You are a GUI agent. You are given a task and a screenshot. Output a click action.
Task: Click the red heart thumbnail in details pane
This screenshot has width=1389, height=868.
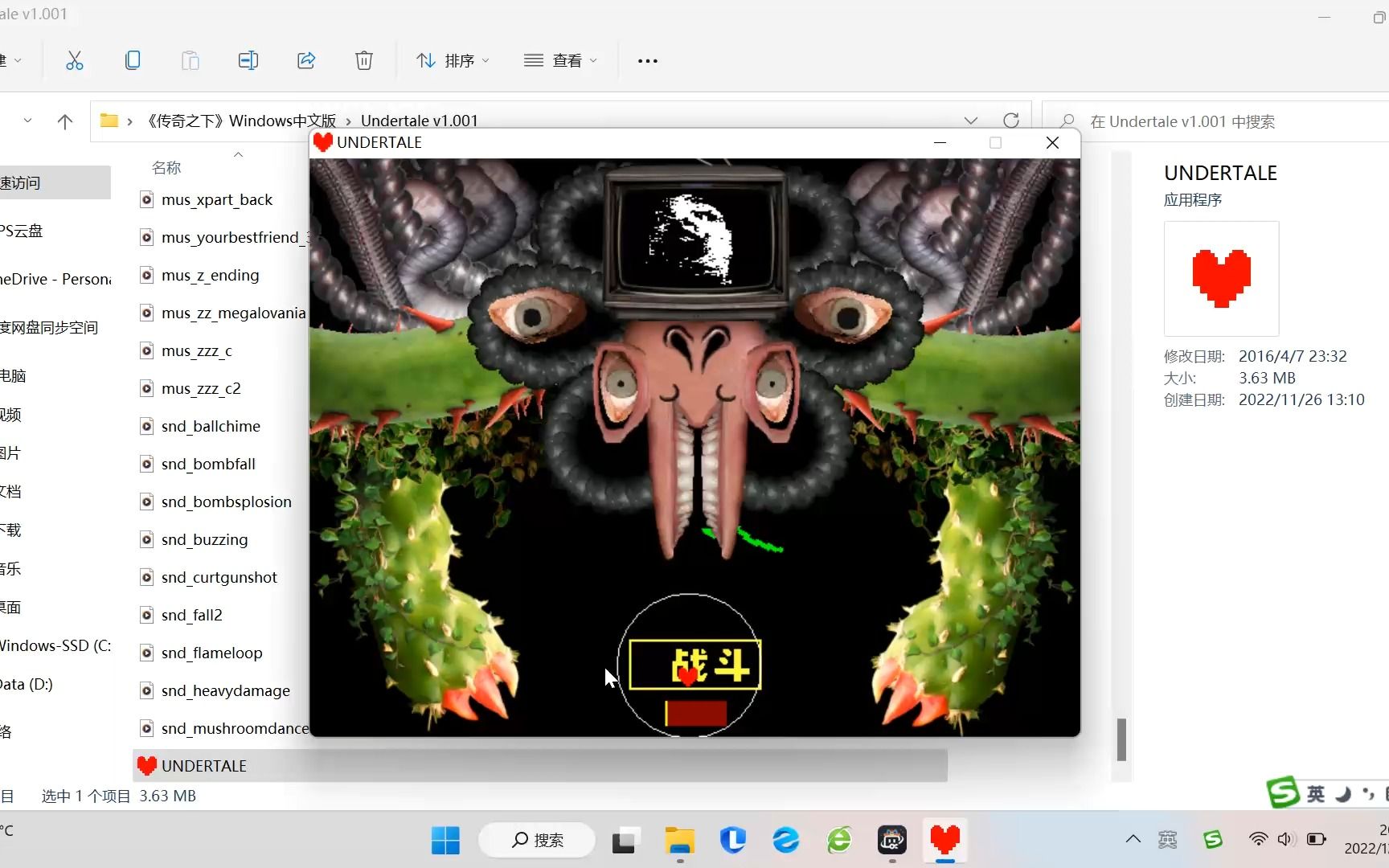(1221, 278)
